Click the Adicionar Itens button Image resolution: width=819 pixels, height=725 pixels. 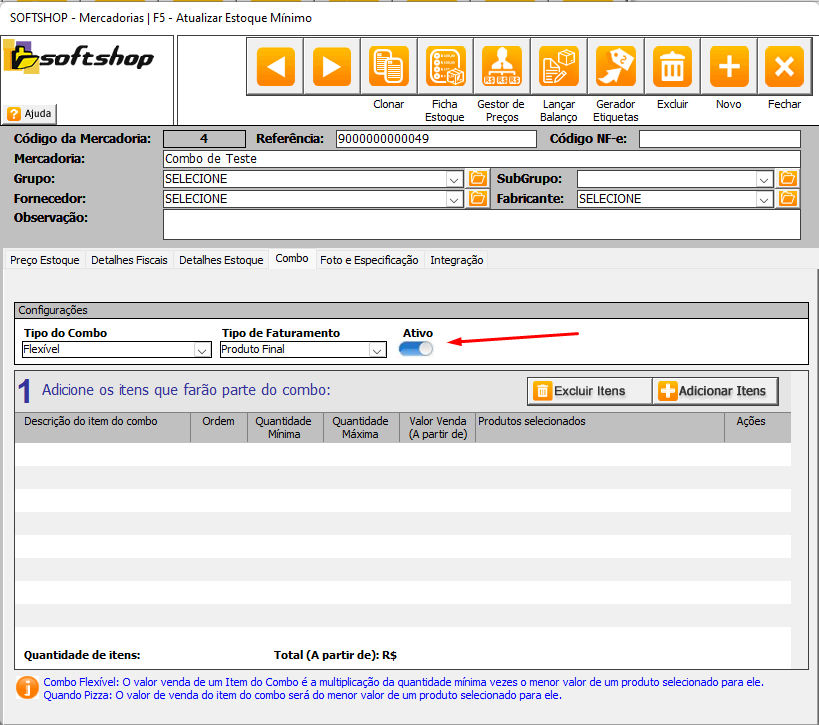click(x=712, y=391)
